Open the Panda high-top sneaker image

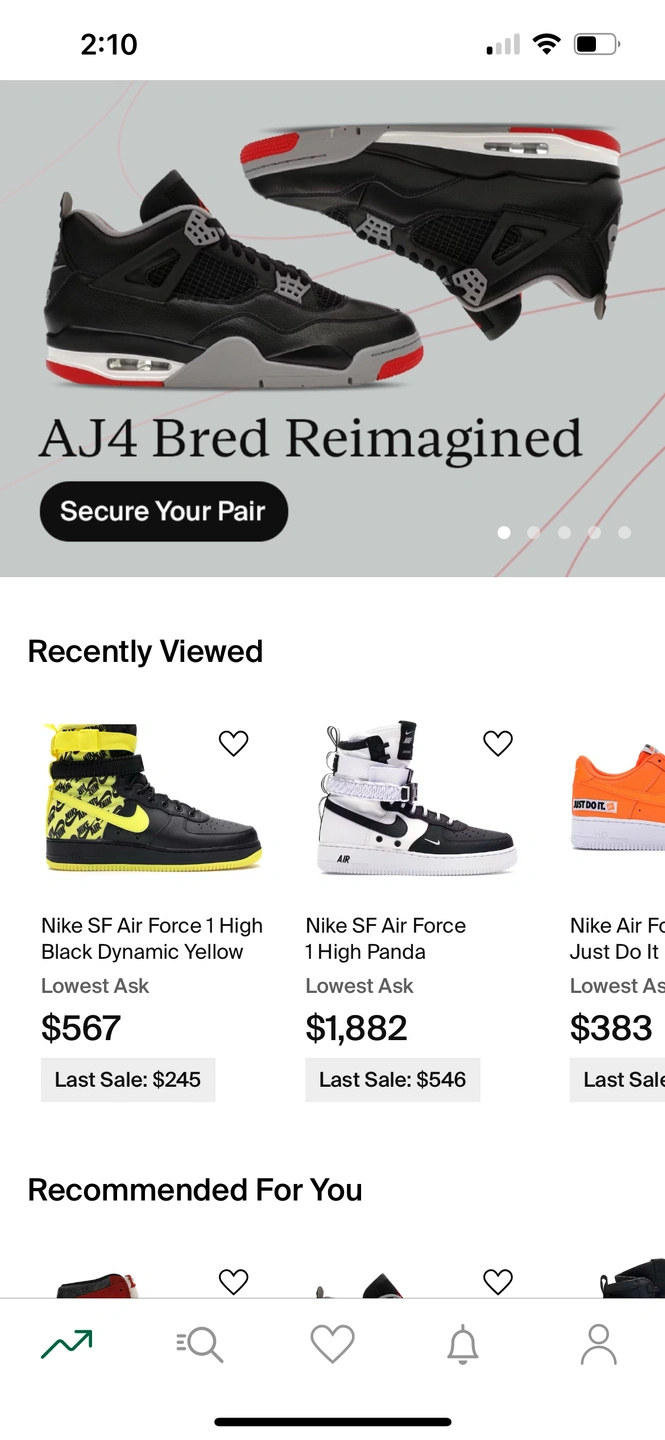click(x=416, y=797)
